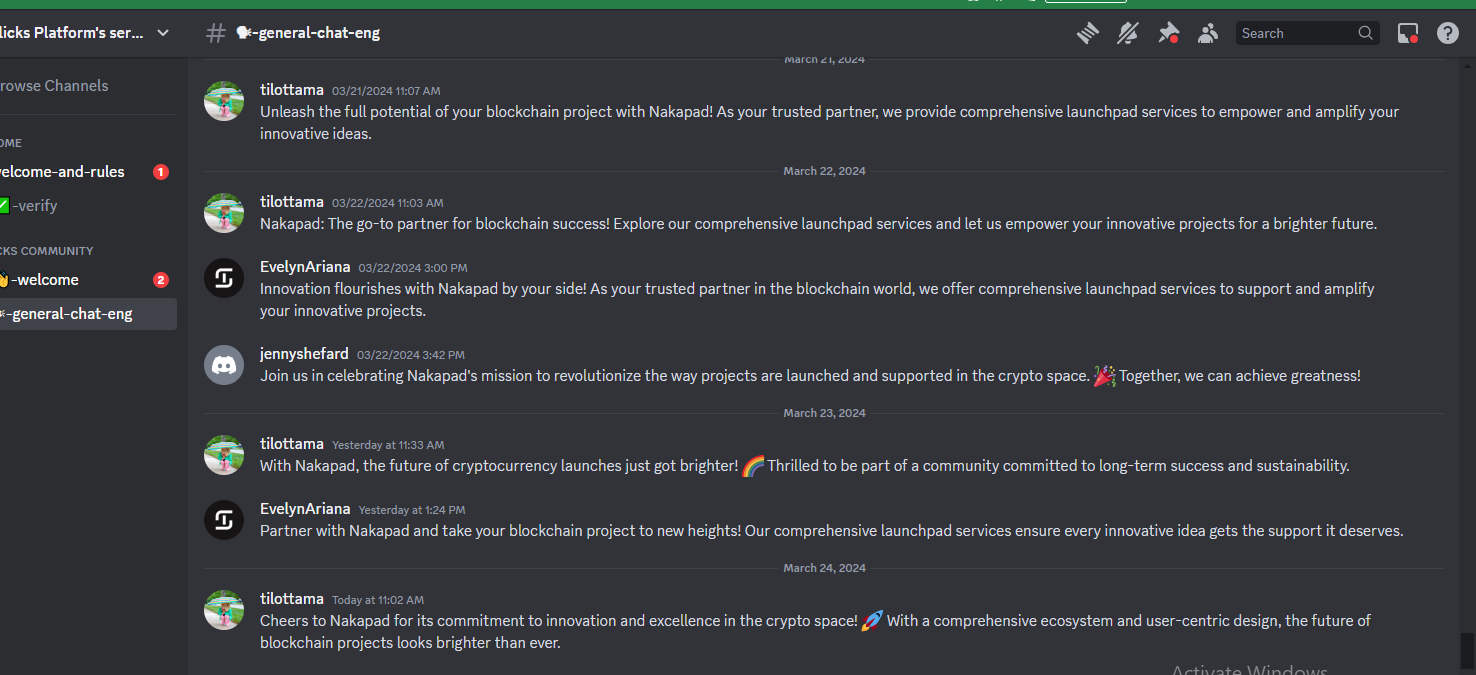Open Browse Channels
Viewport: 1476px width, 675px height.
coord(54,86)
